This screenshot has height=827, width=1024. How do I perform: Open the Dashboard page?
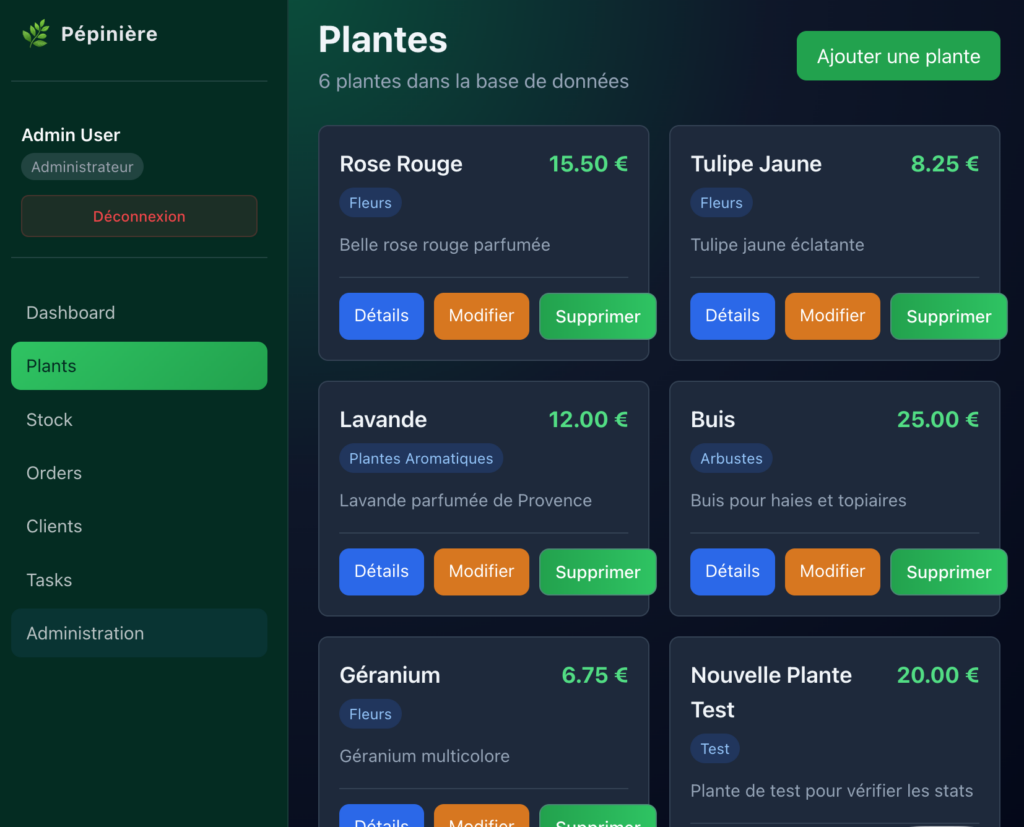pyautogui.click(x=139, y=313)
